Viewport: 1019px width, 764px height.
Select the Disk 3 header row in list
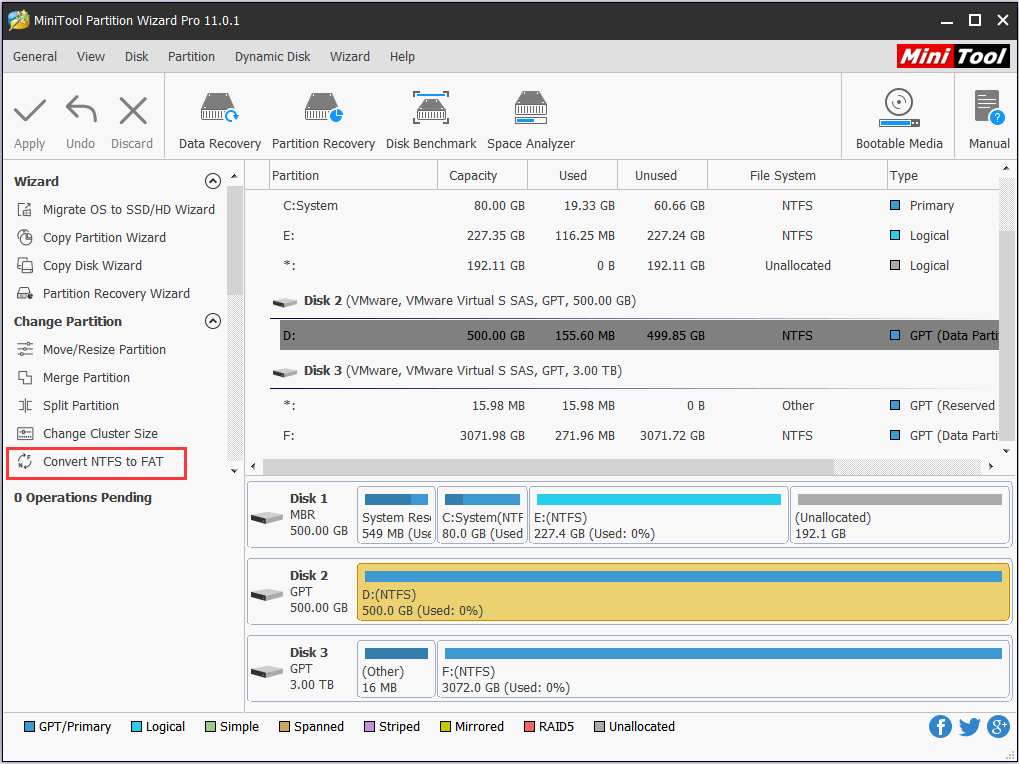click(x=634, y=371)
